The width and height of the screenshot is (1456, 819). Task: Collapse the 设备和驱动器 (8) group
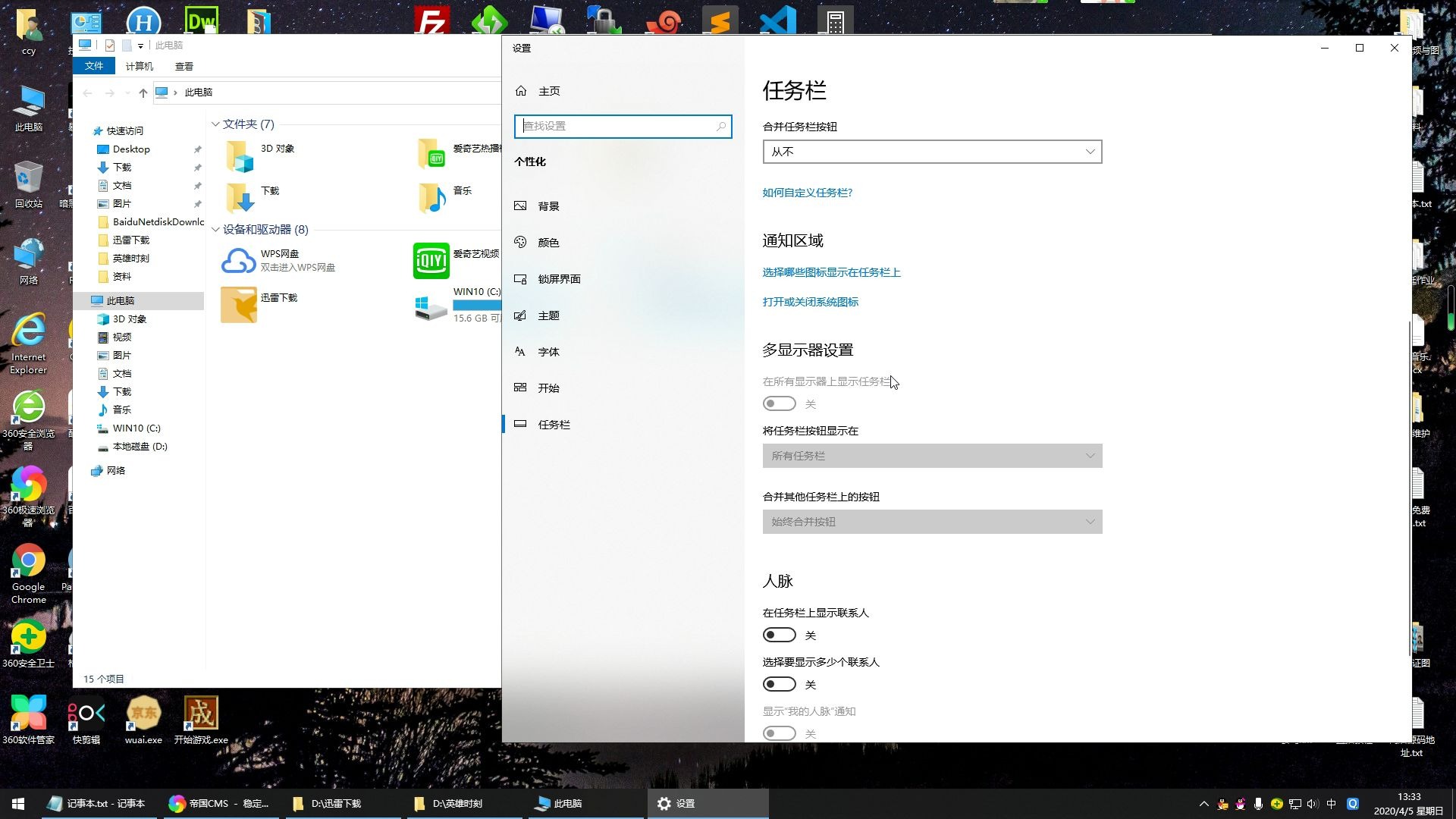215,230
